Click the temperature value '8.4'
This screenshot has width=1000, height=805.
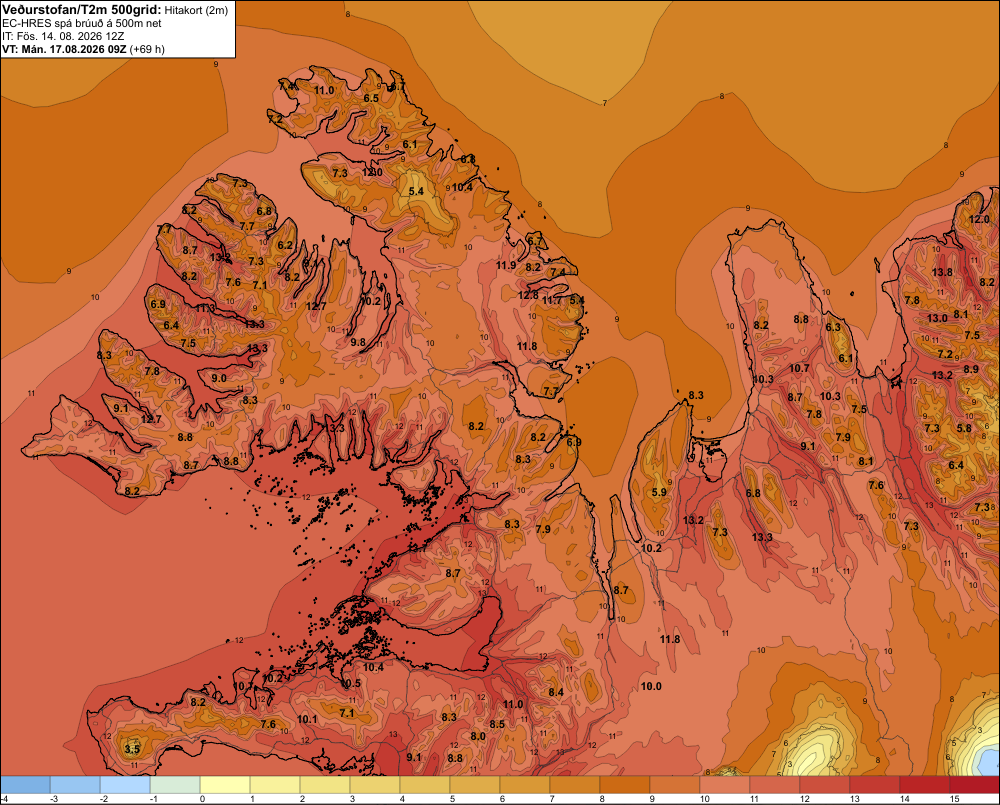[556, 692]
